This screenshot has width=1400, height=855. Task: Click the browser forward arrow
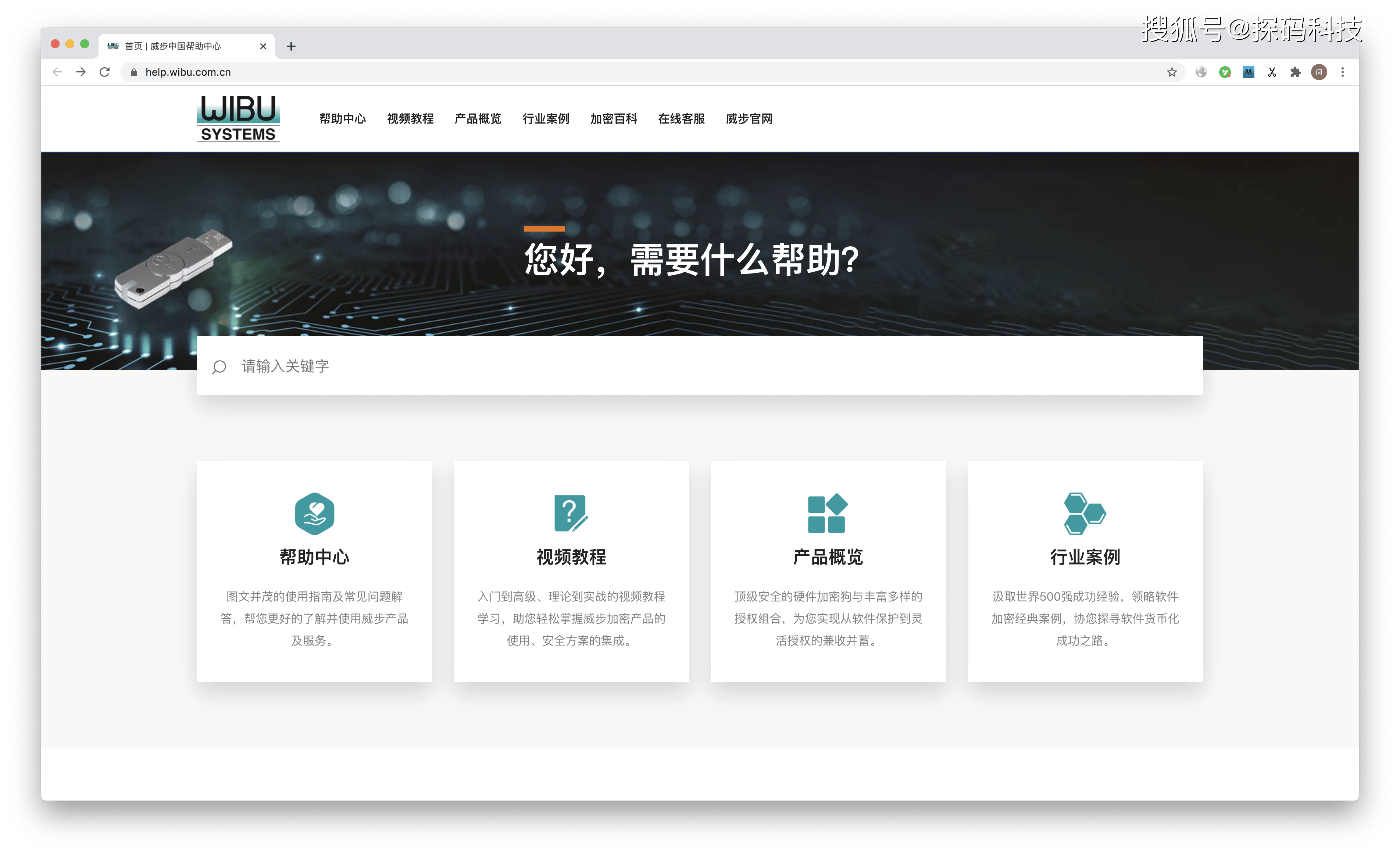tap(81, 72)
